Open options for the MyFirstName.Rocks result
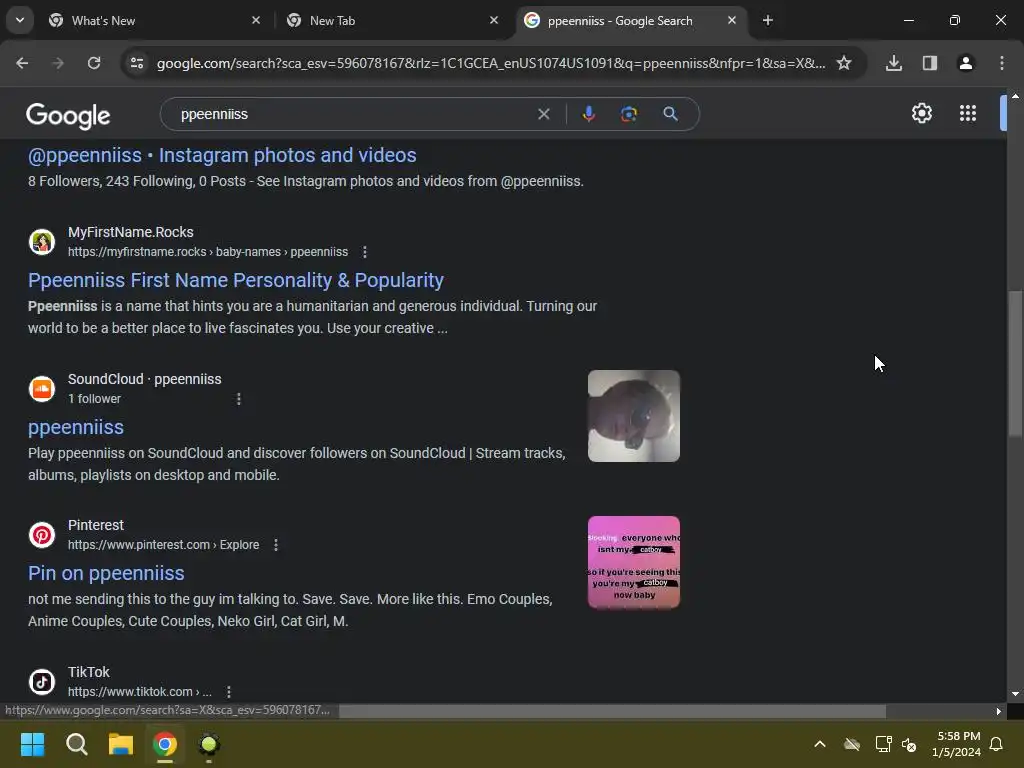The height and width of the screenshot is (768, 1024). [364, 252]
